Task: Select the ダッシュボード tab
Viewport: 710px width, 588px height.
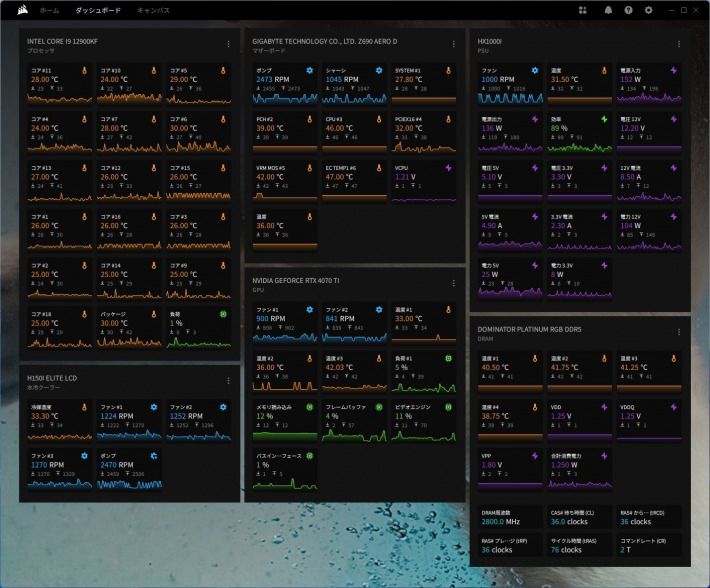Action: pos(98,10)
